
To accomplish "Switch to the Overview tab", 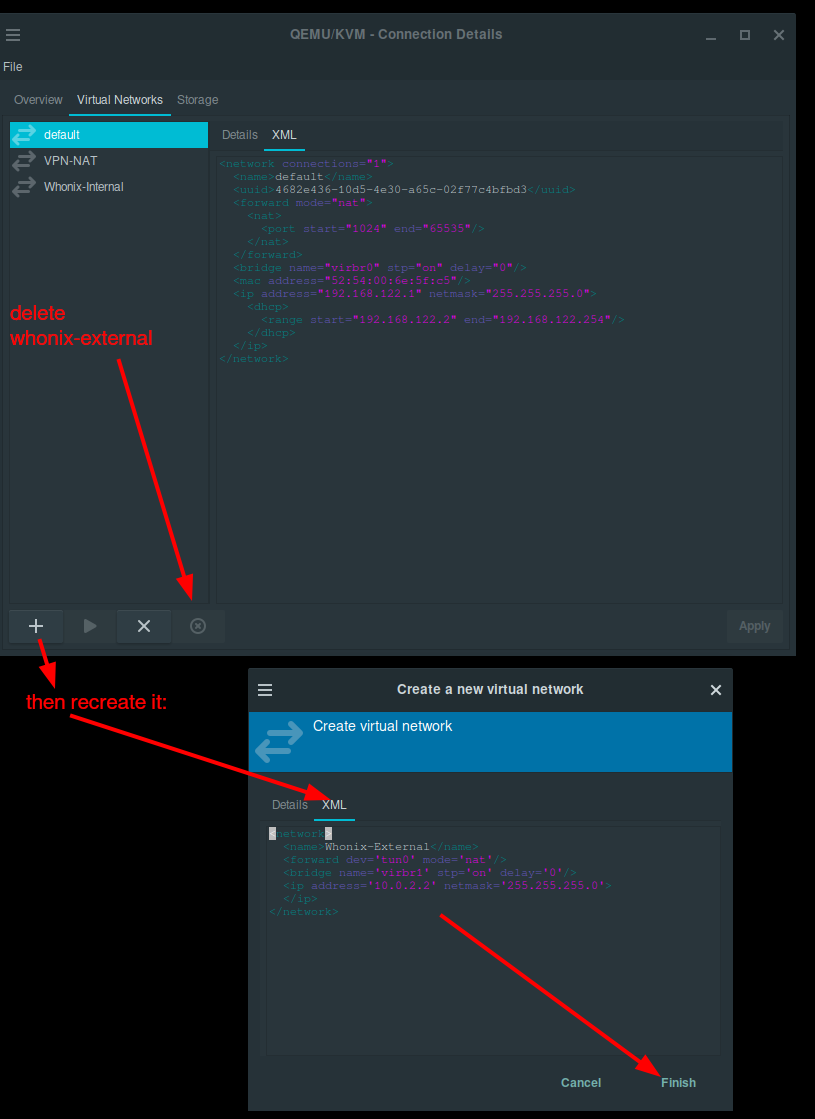I will [39, 100].
